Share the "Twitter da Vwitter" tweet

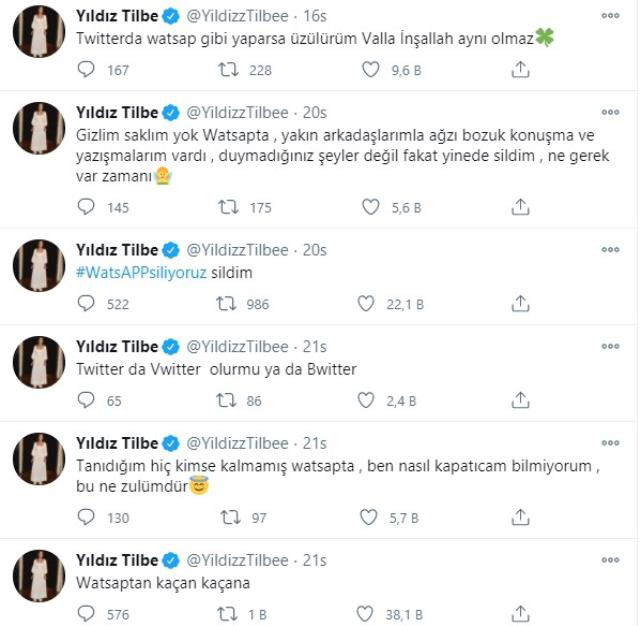pyautogui.click(x=519, y=400)
